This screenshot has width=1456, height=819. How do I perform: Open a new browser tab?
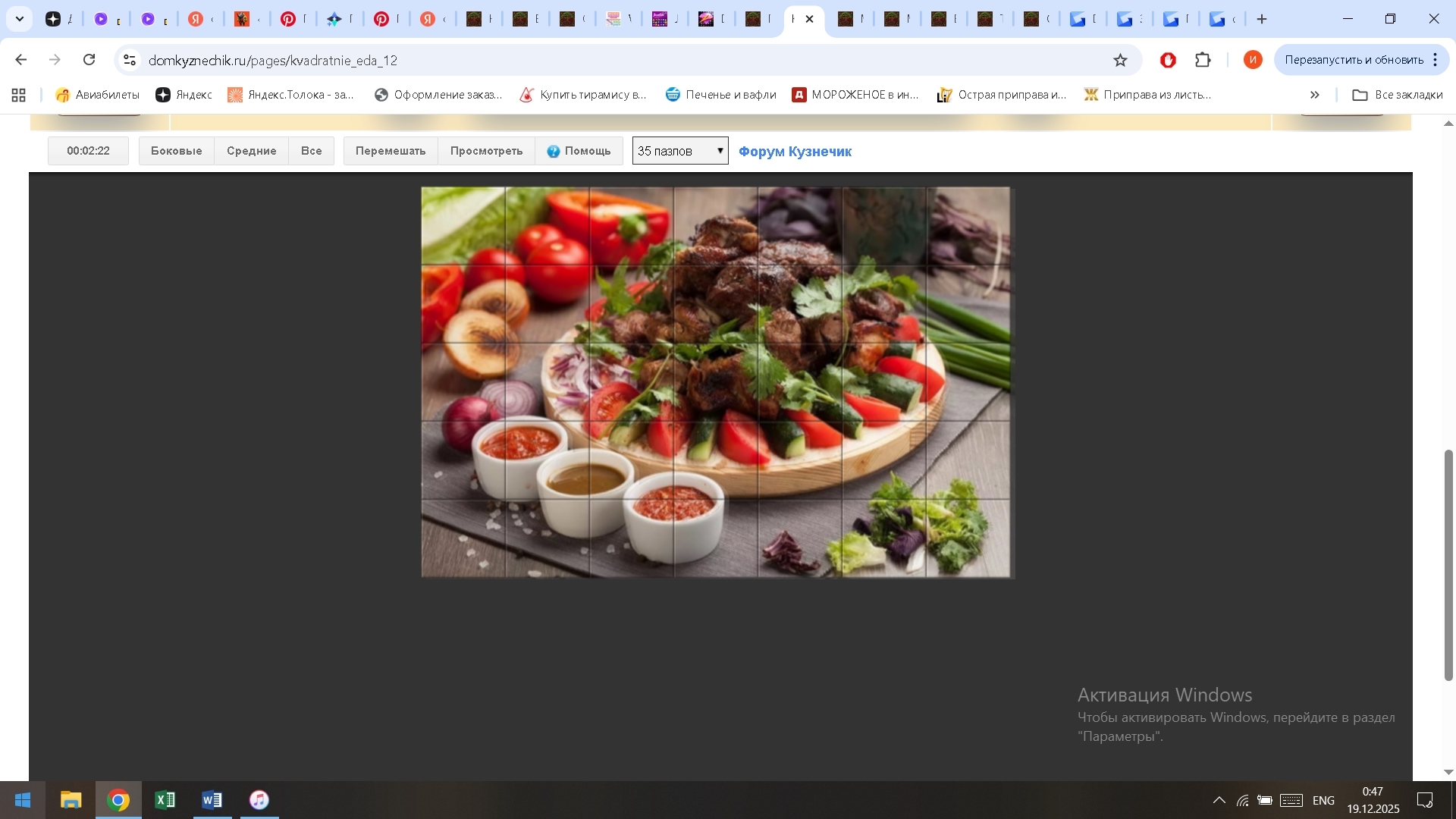click(x=1262, y=19)
